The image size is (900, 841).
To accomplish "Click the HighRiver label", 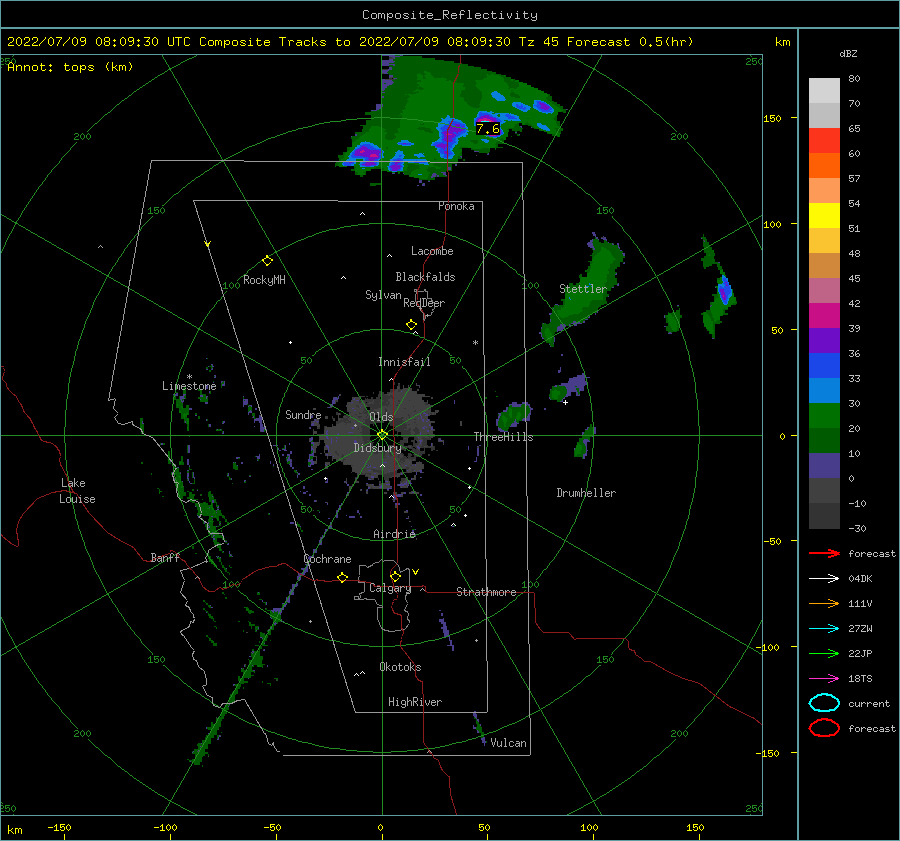I will [x=415, y=702].
